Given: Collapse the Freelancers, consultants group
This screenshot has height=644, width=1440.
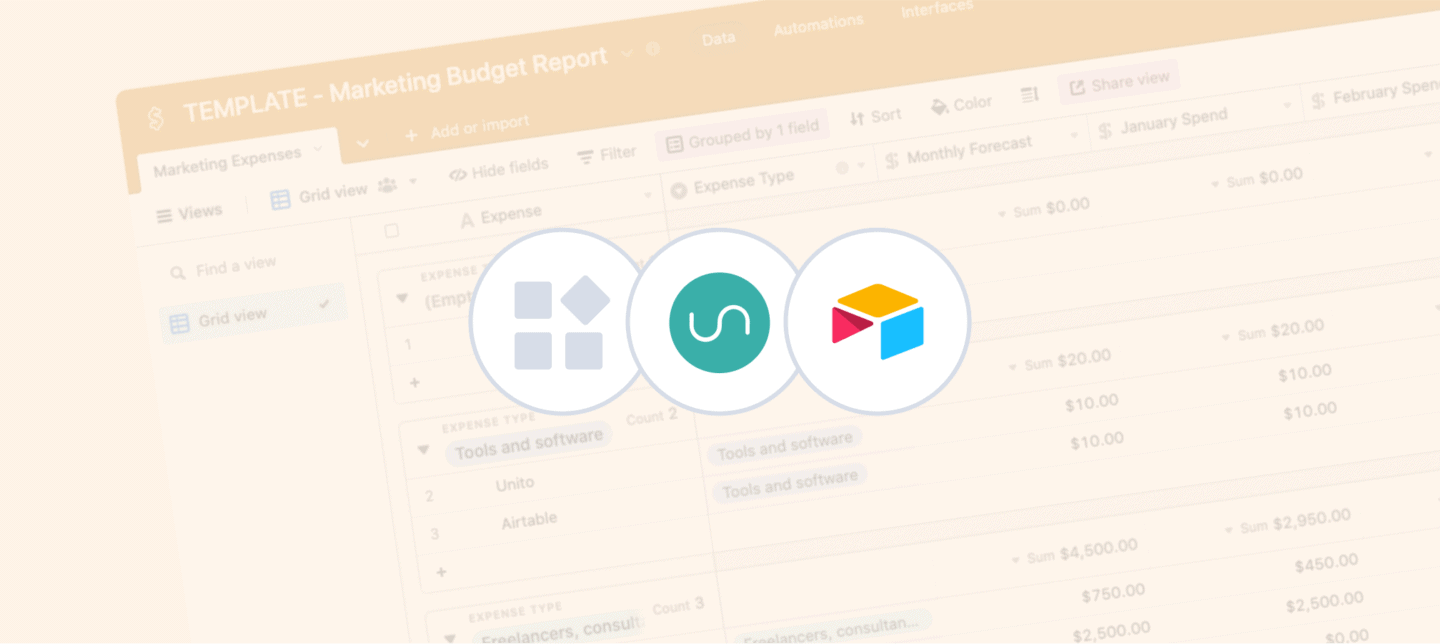Looking at the screenshot, I should point(449,637).
